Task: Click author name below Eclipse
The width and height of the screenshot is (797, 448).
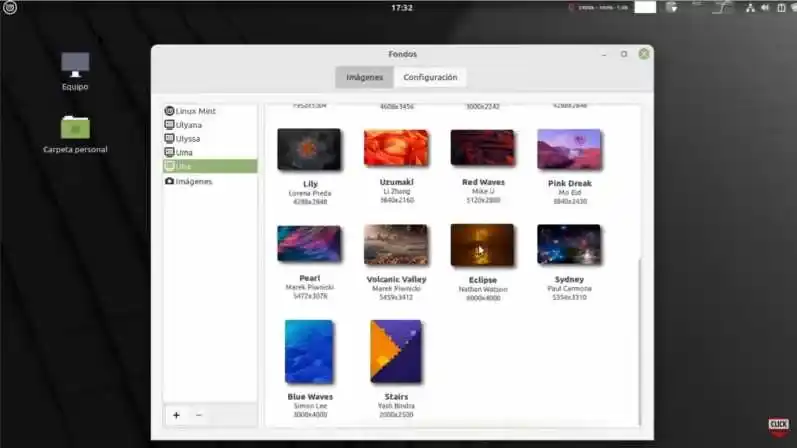Action: [x=483, y=289]
